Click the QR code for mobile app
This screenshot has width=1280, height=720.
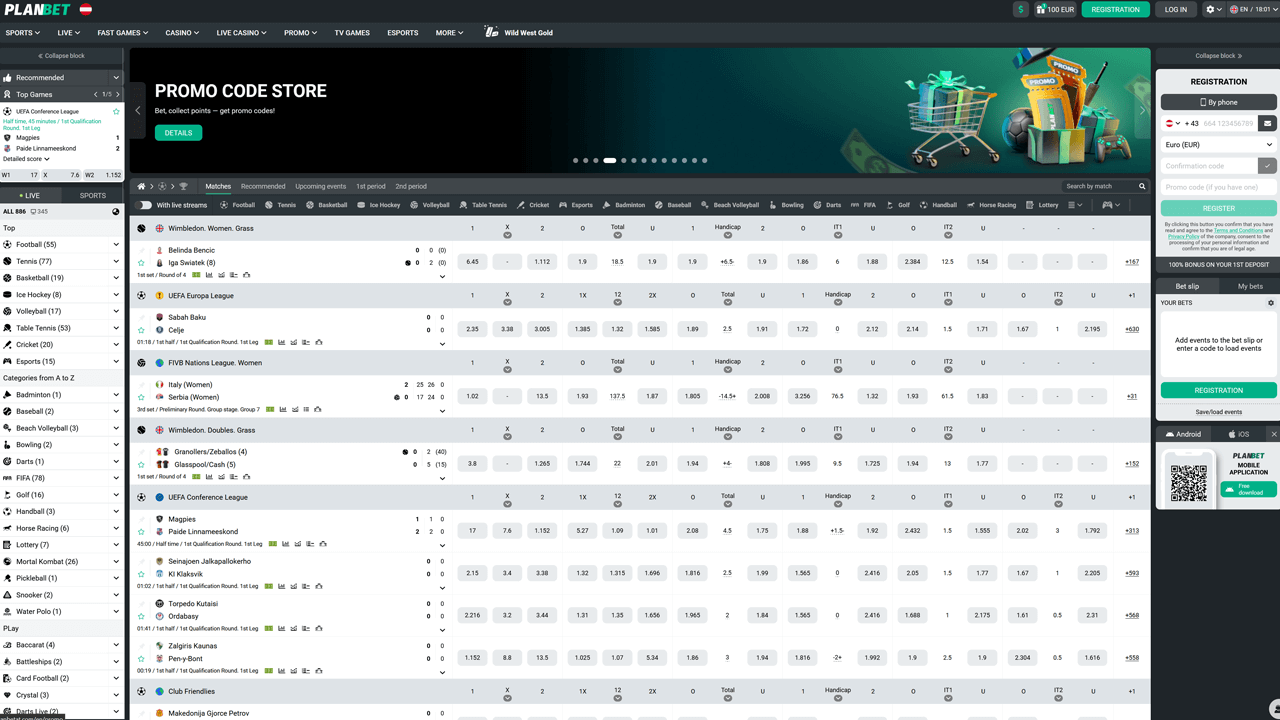[1189, 483]
